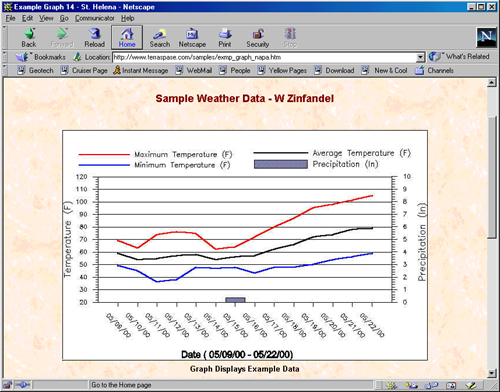The image size is (500, 392).
Task: Click the precipitation bar on the chart
Action: point(235,300)
